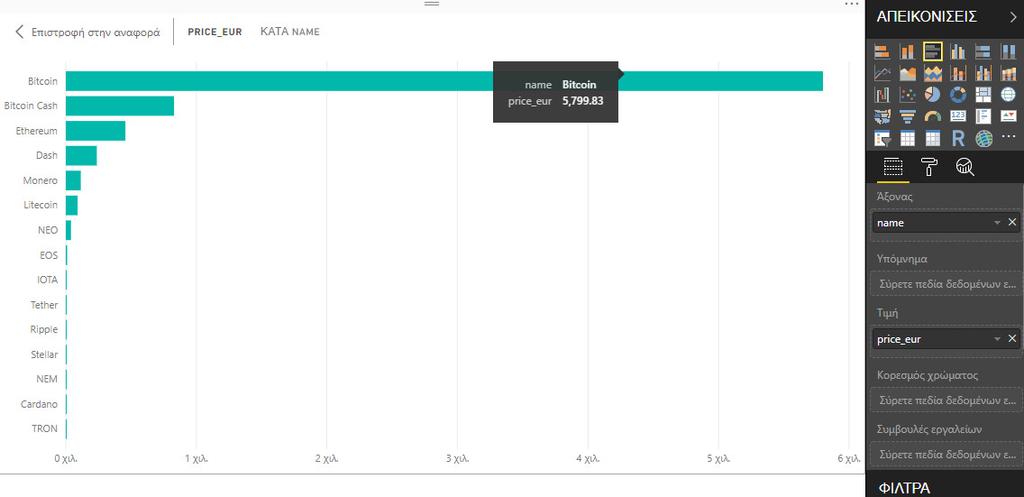The height and width of the screenshot is (497, 1024).
Task: Remove the price_eur field from Τιμή
Action: 1012,338
